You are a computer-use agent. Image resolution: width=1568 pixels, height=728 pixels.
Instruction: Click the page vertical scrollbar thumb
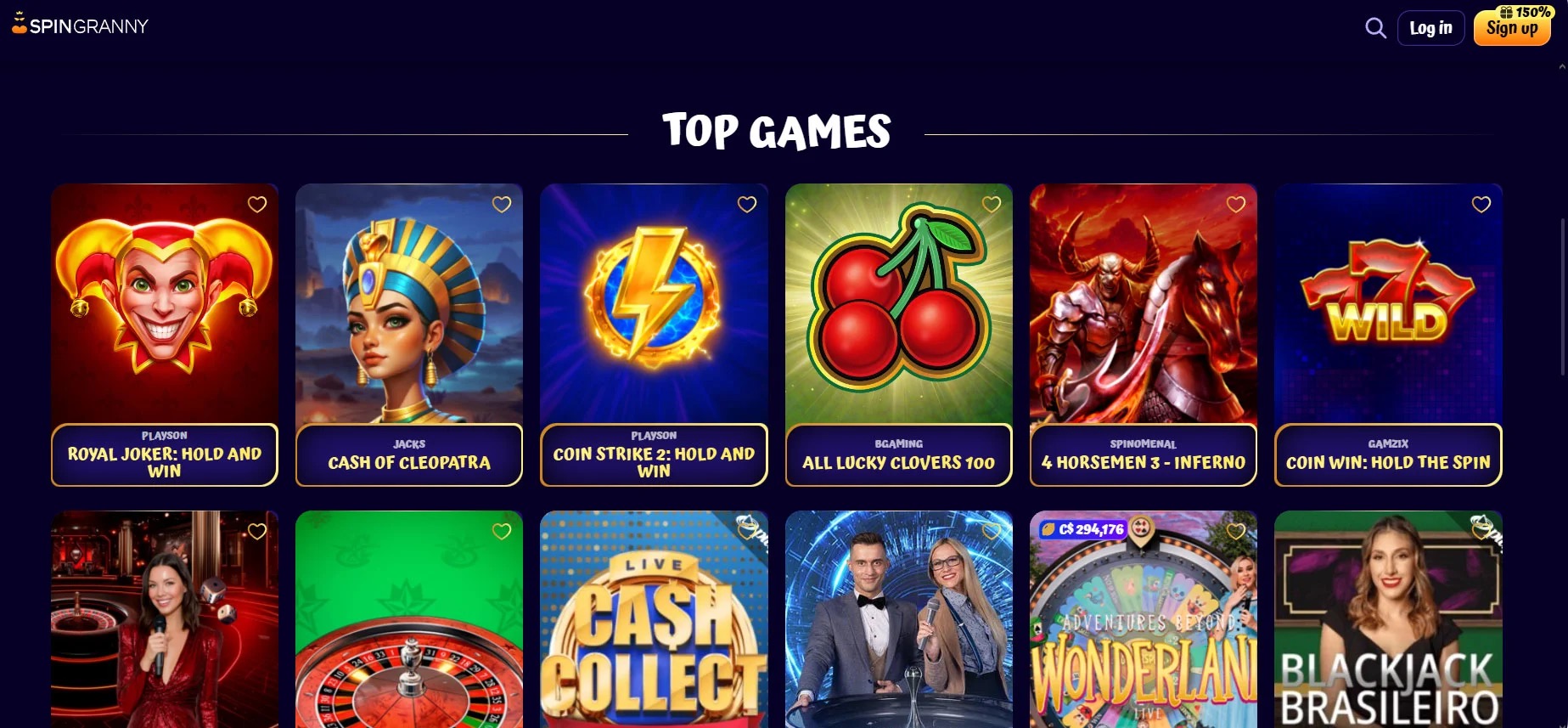(x=1563, y=296)
